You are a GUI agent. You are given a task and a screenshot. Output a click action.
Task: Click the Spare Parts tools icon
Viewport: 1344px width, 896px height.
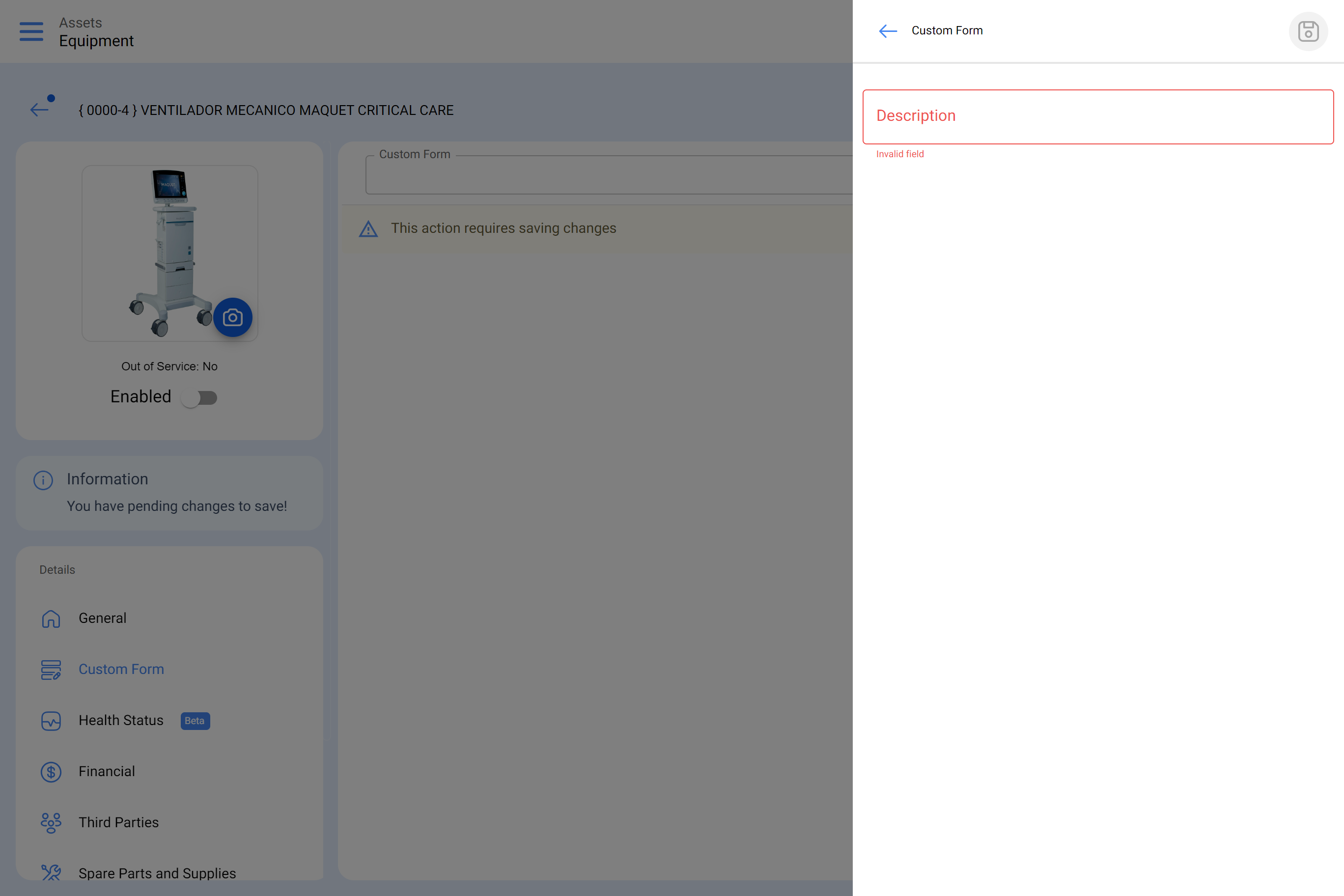51,872
